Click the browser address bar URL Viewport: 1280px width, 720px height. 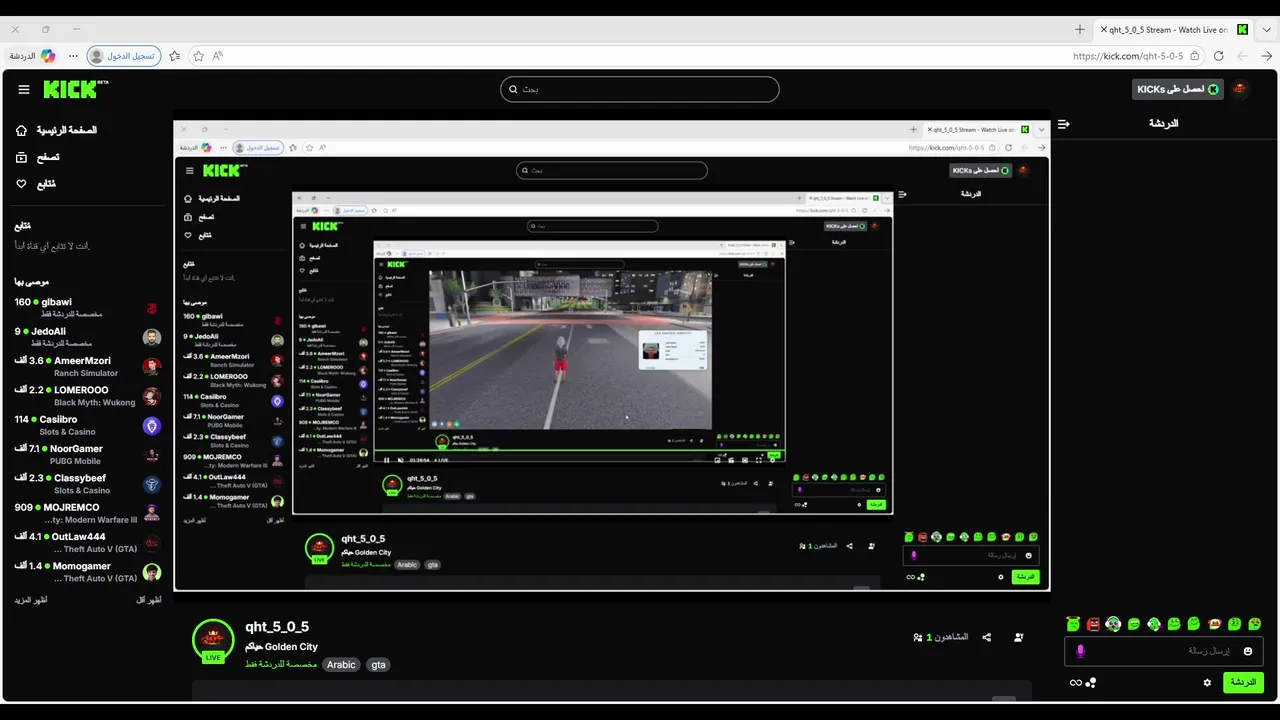click(x=1128, y=56)
